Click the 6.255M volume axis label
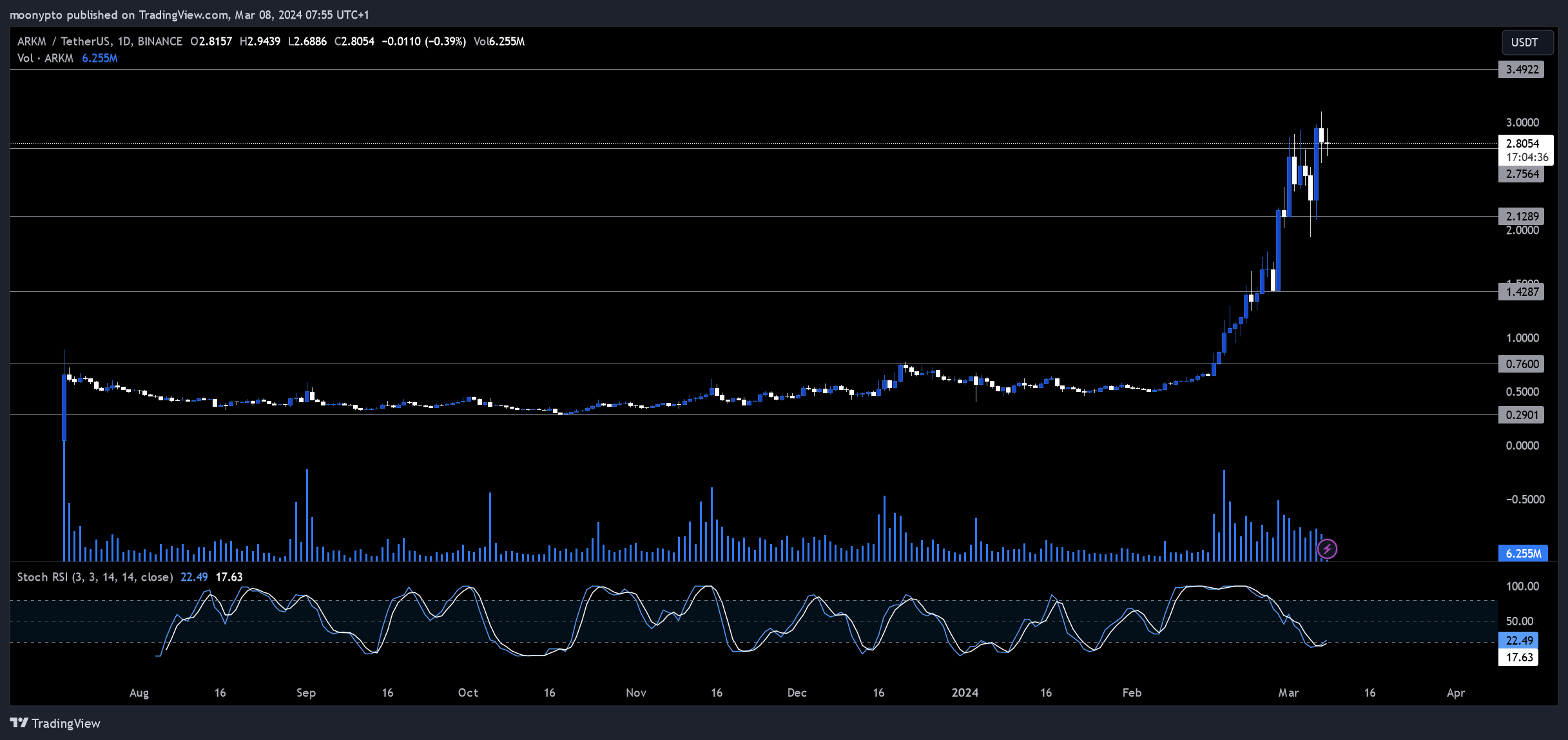The width and height of the screenshot is (1568, 740). pos(1523,554)
